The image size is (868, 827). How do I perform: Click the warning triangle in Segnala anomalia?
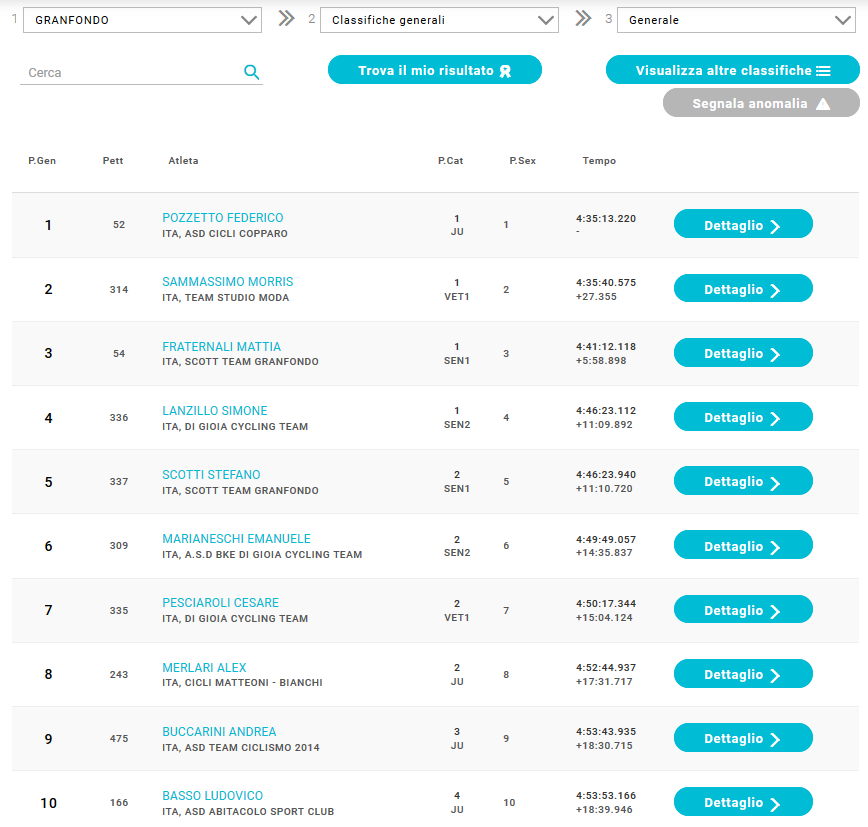(x=823, y=104)
